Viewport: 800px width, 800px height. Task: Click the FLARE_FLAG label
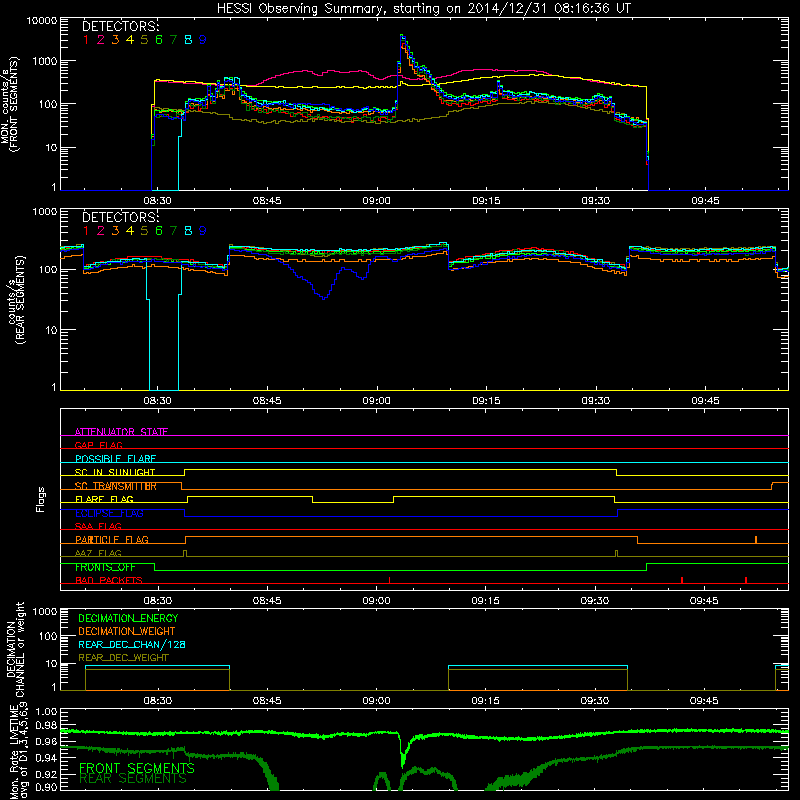(104, 499)
